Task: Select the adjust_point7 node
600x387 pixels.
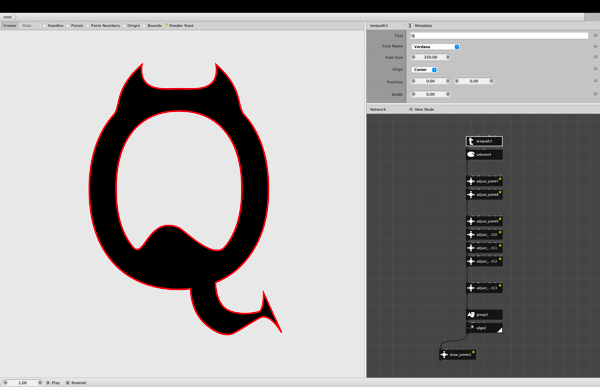Action: pos(484,181)
